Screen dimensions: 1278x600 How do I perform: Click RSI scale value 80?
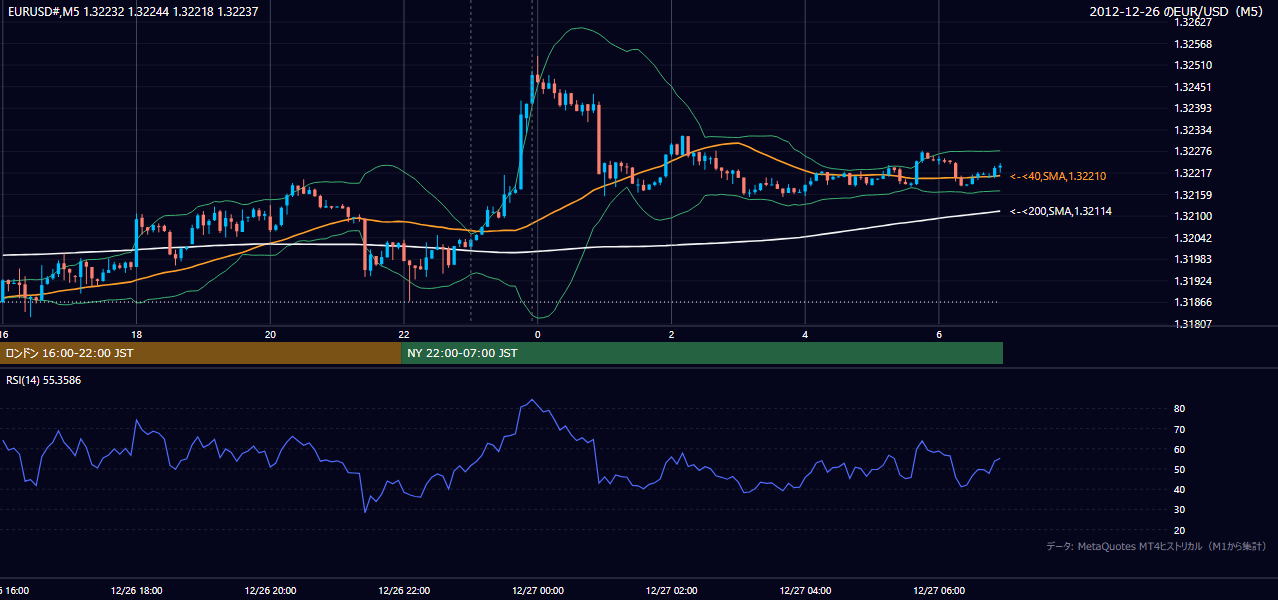[x=1179, y=409]
